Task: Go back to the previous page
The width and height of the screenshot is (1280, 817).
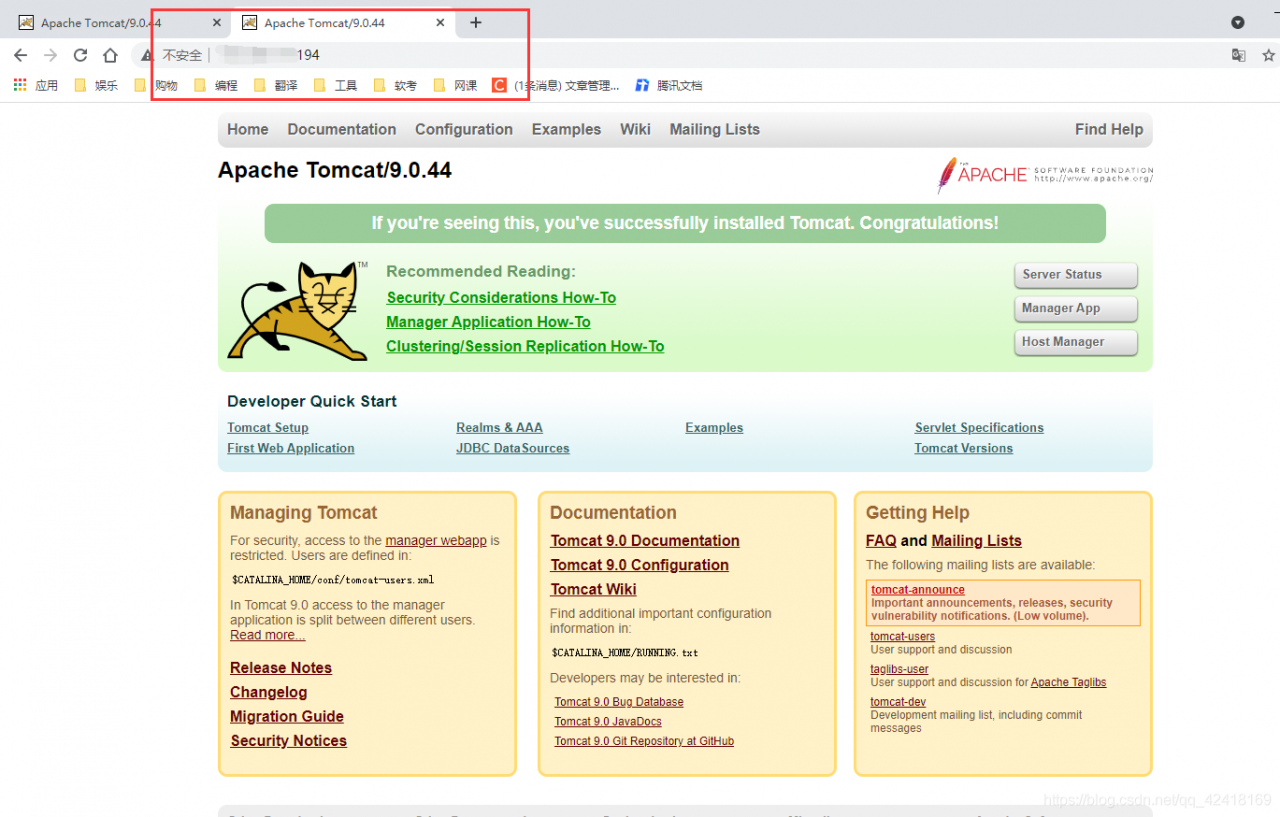Action: click(x=21, y=55)
